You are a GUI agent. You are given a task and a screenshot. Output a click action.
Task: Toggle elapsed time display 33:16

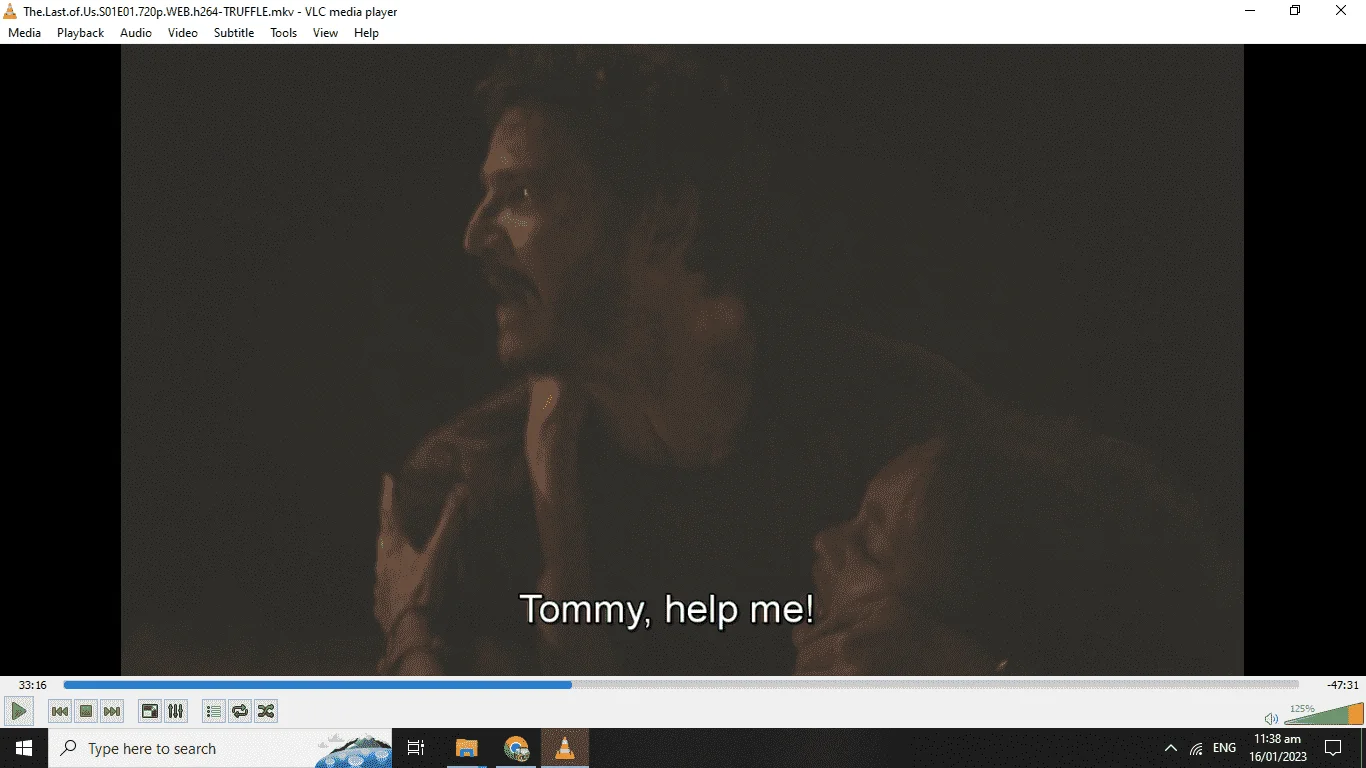click(33, 685)
